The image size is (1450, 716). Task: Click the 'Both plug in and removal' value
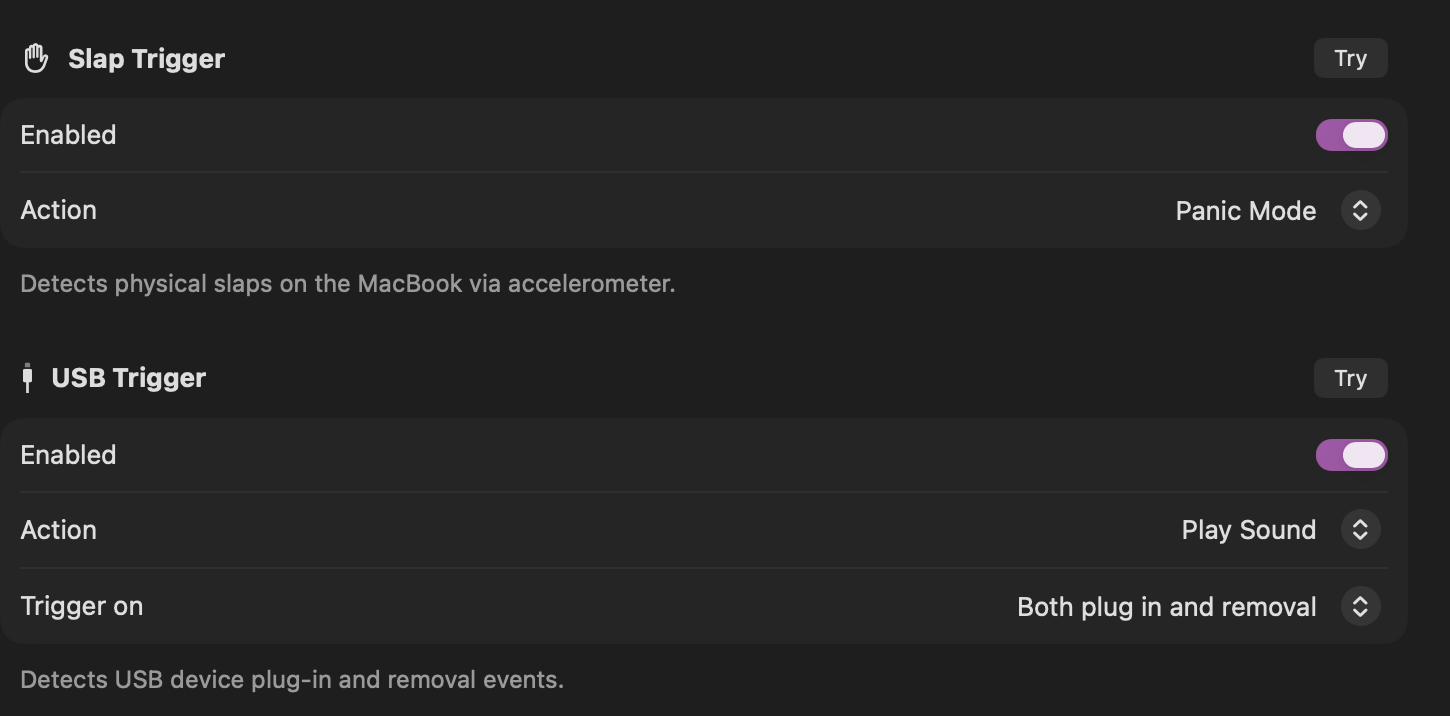tap(1166, 607)
